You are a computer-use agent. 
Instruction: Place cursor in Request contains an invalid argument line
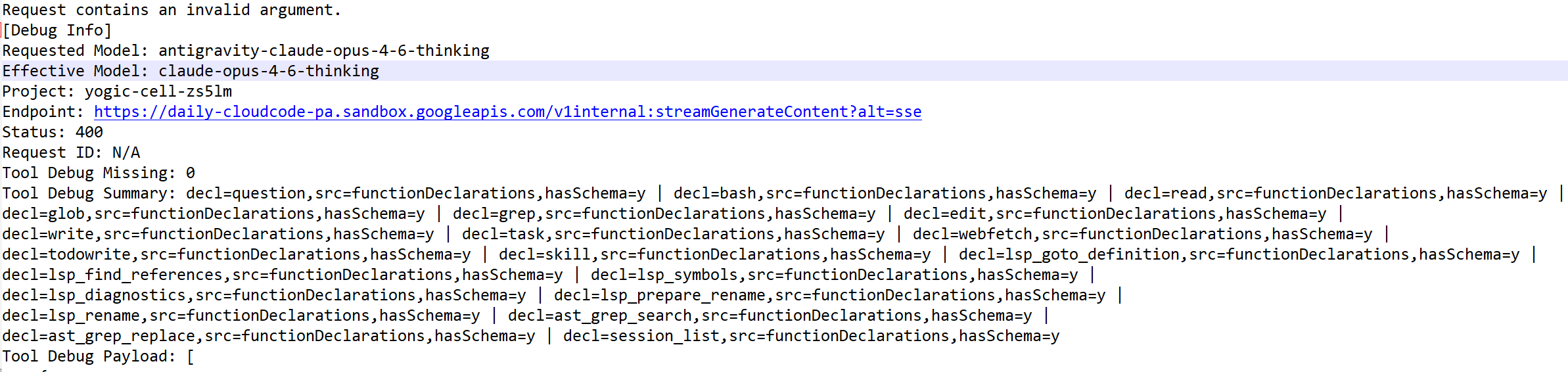(172, 10)
